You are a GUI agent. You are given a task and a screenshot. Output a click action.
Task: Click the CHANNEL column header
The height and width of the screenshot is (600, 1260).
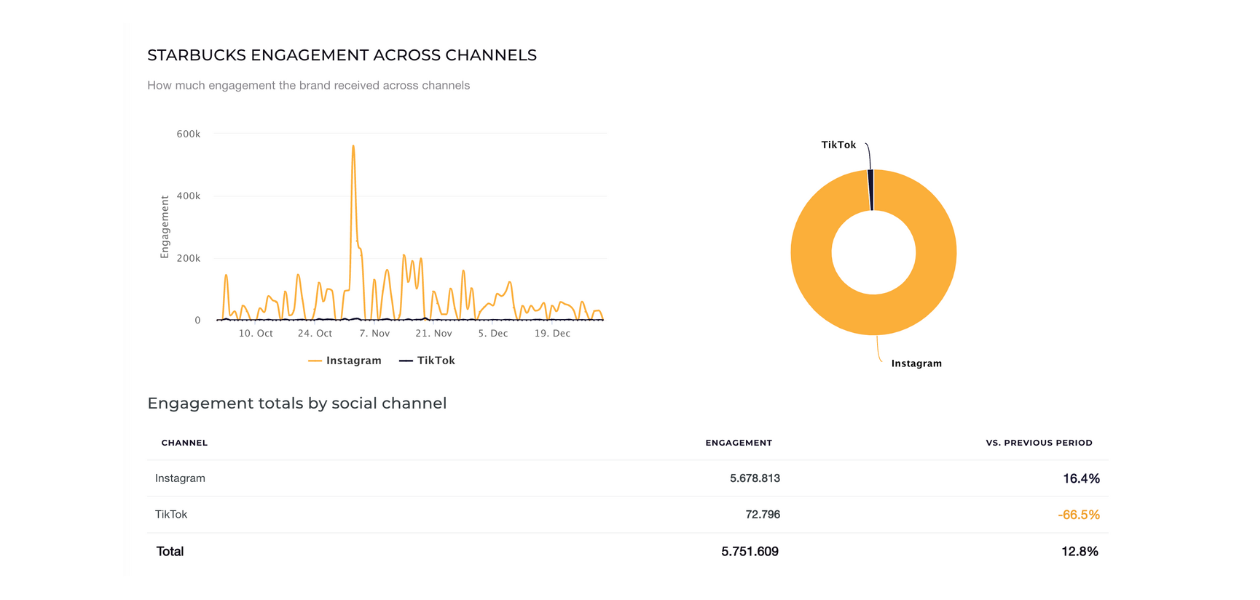pos(184,443)
